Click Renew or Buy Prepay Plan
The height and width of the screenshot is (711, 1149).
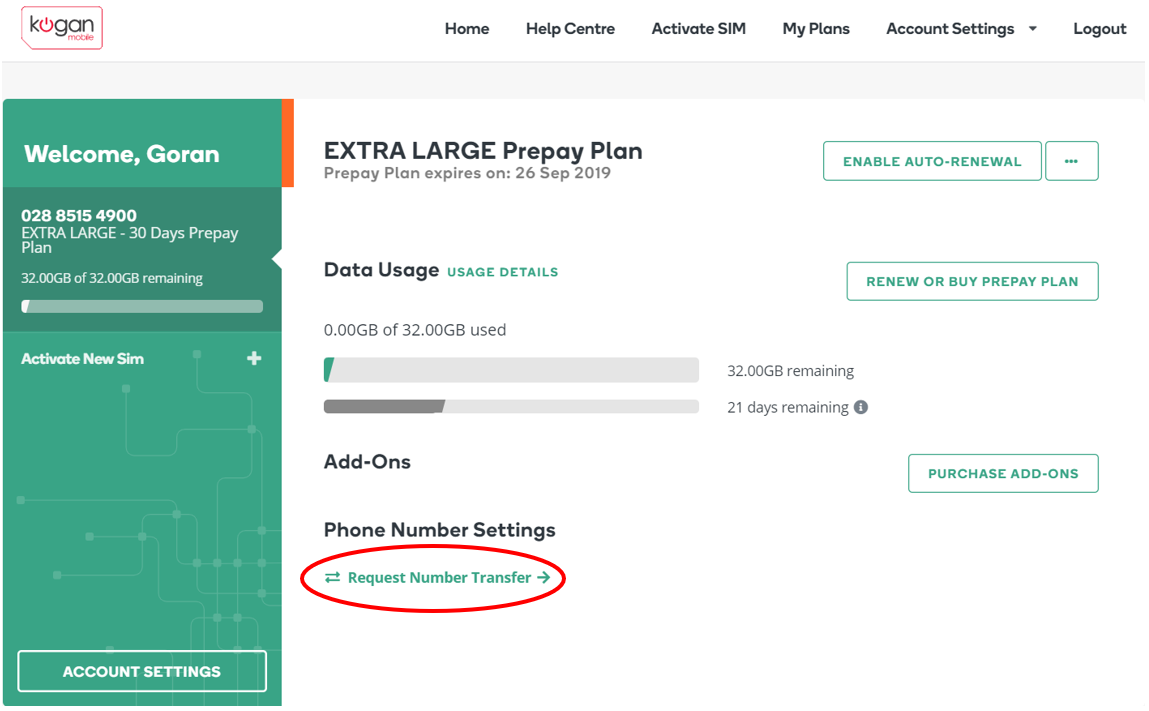click(972, 281)
